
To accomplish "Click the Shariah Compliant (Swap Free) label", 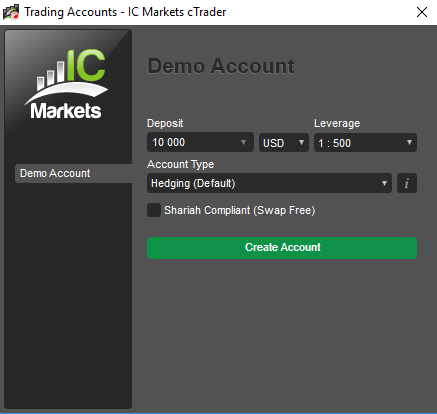I will [240, 210].
